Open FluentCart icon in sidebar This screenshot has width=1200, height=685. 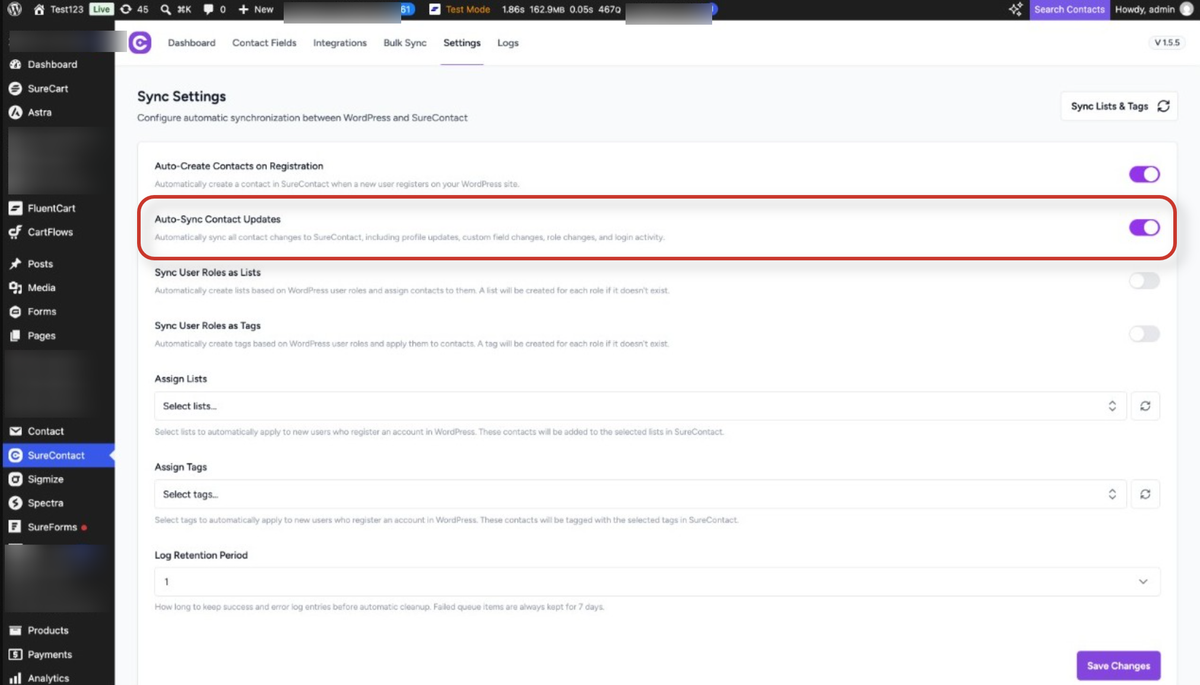[x=15, y=208]
